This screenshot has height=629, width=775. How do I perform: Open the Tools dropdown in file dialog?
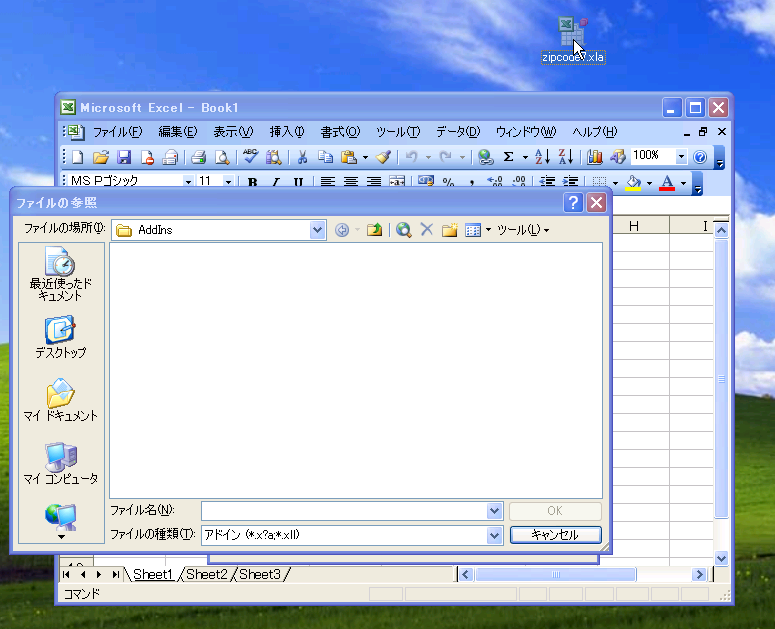[523, 230]
